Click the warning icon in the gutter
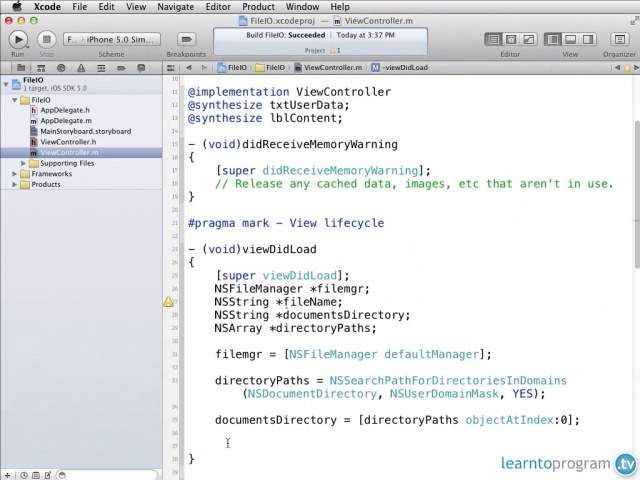Image resolution: width=640 pixels, height=480 pixels. pyautogui.click(x=168, y=302)
